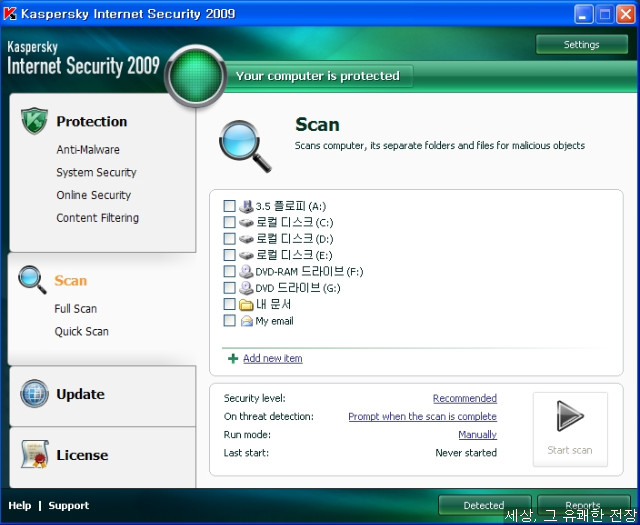The height and width of the screenshot is (525, 640).
Task: Click the Update globe icon
Action: (x=35, y=394)
